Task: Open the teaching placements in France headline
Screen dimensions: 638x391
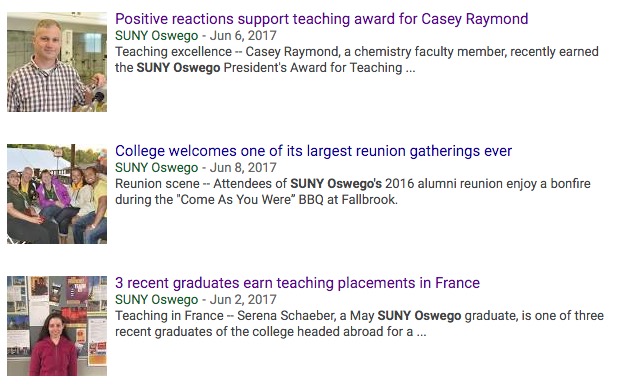Action: (x=297, y=283)
